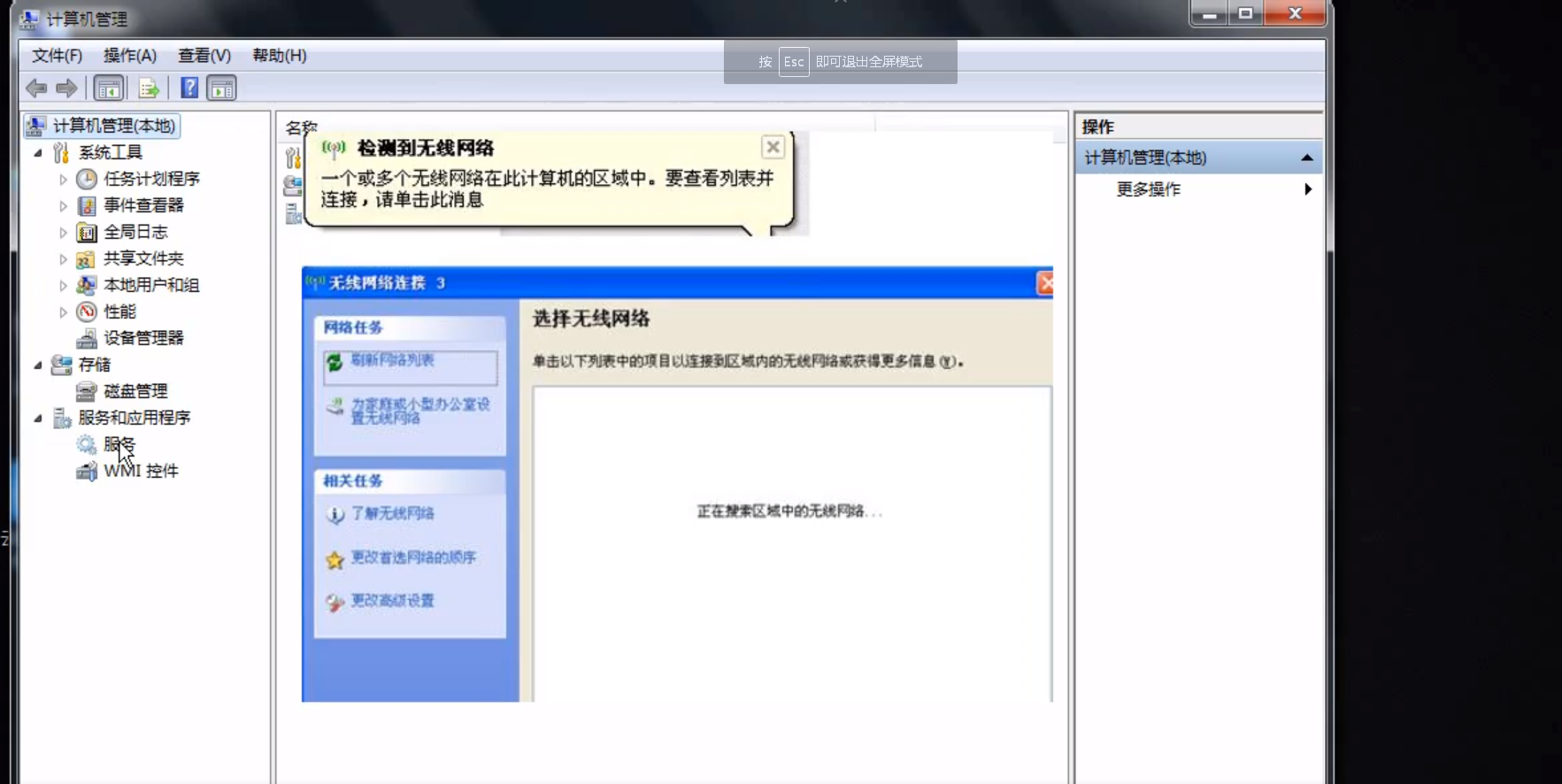
Task: Open WMI 控件 via its icon
Action: [x=87, y=471]
